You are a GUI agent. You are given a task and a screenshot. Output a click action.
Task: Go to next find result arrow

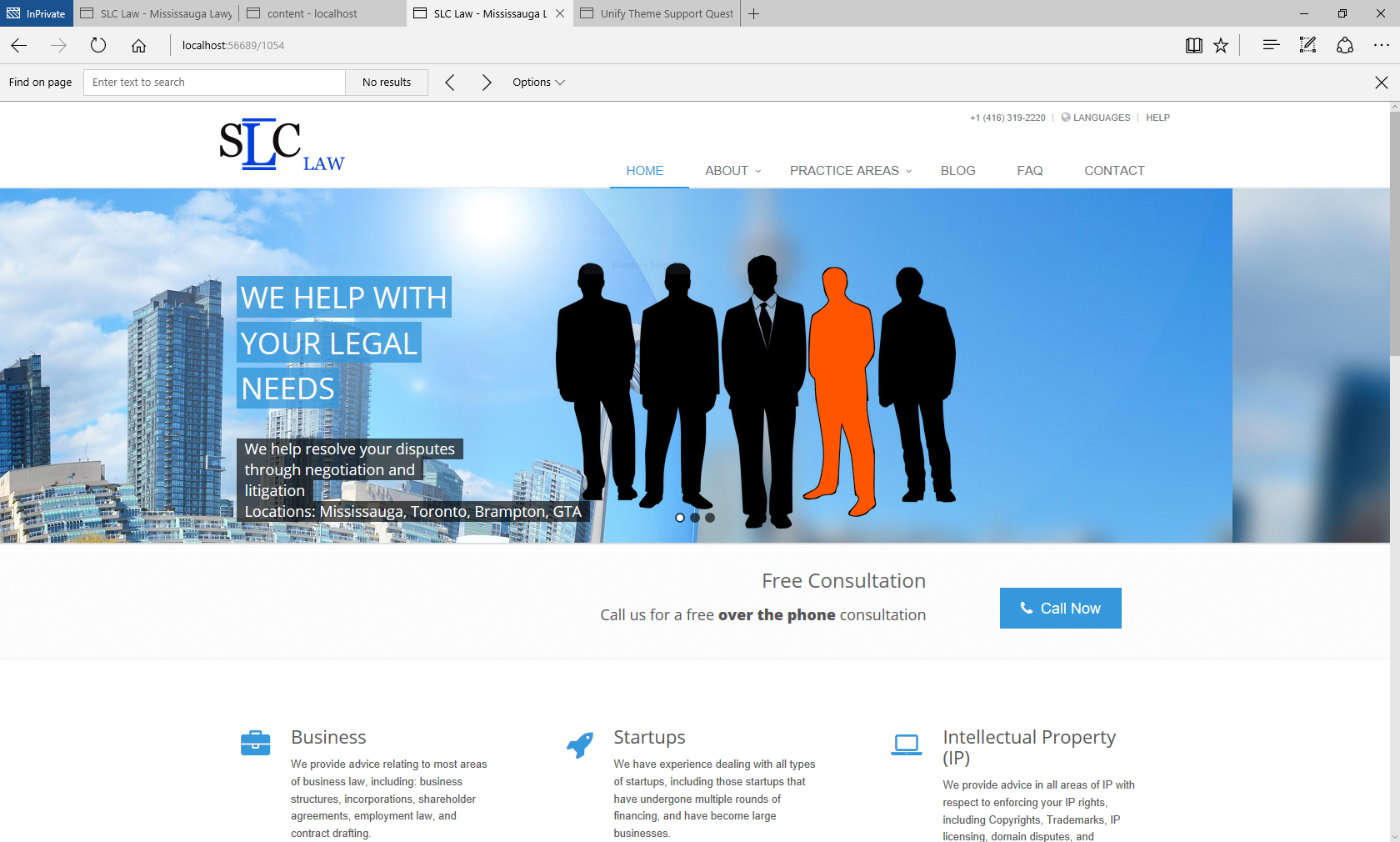pyautogui.click(x=487, y=83)
